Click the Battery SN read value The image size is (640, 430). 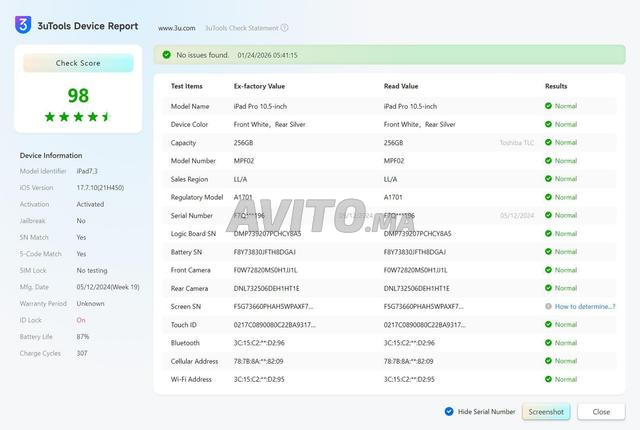tap(415, 252)
